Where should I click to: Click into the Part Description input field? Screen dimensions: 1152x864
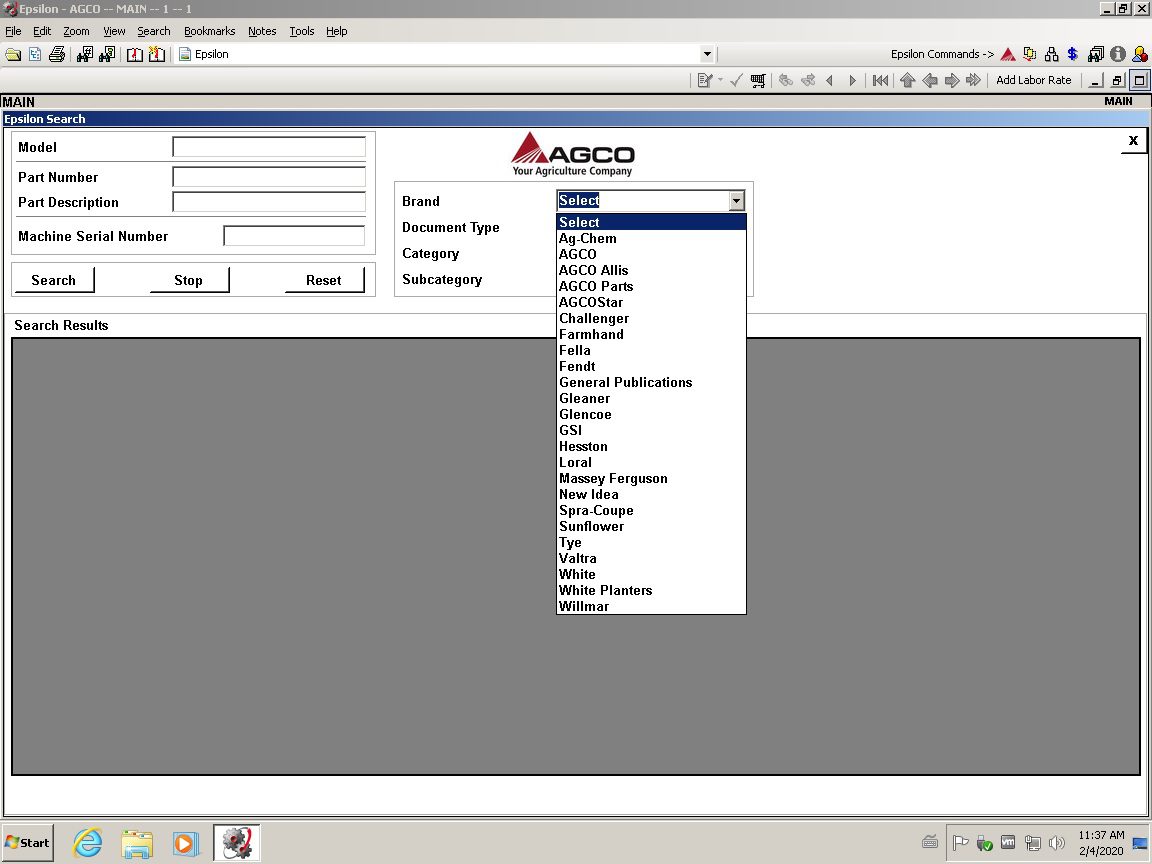pos(269,202)
